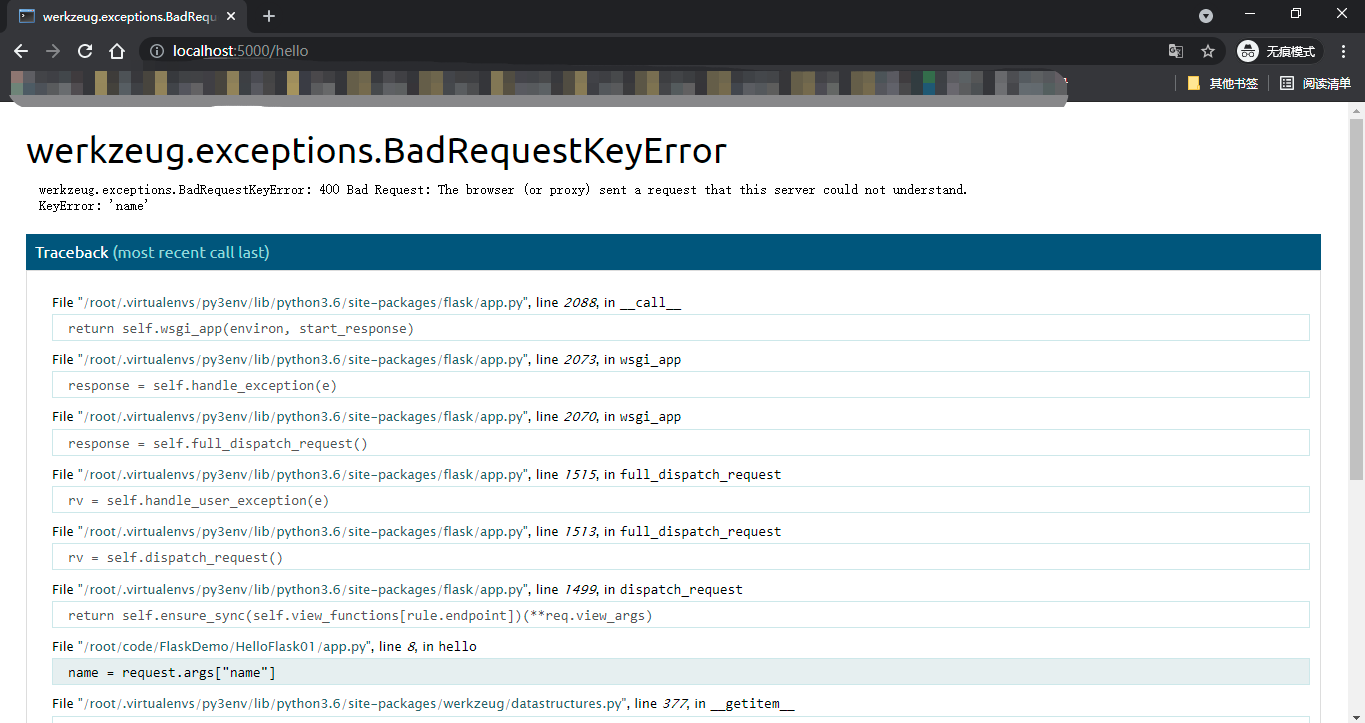Click file line for app.py line 2088 __call__
The width and height of the screenshot is (1365, 723).
click(366, 302)
